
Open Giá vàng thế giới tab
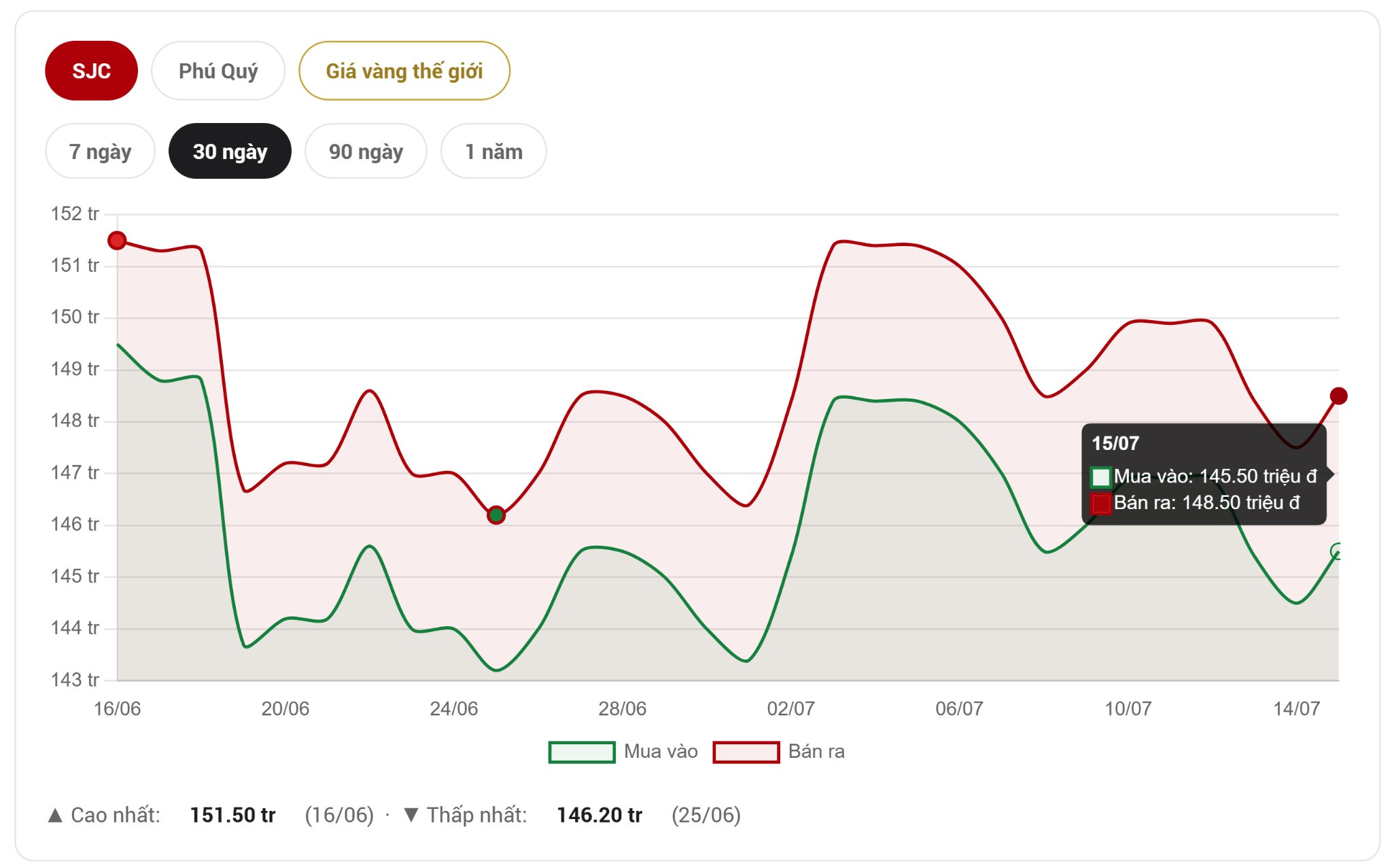(404, 71)
